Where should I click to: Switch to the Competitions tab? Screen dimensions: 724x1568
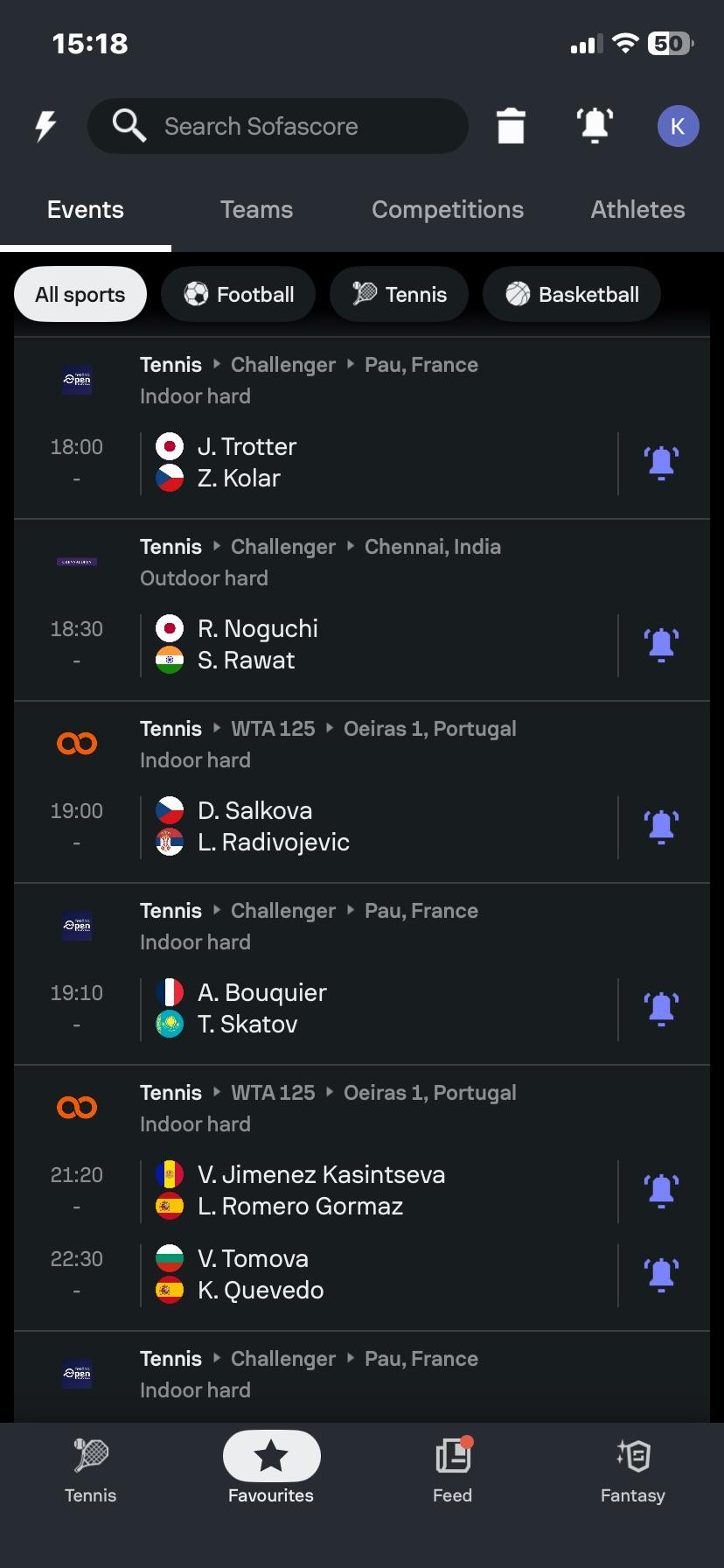click(x=448, y=210)
